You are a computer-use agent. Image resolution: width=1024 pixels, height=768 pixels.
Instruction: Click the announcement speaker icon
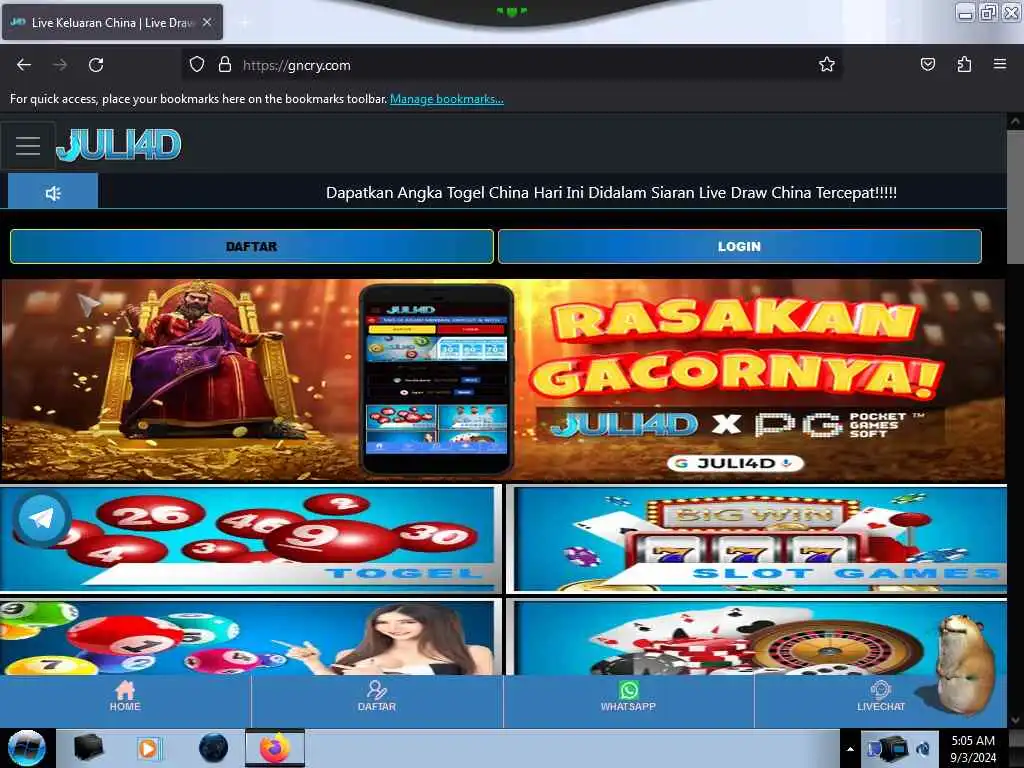(53, 193)
